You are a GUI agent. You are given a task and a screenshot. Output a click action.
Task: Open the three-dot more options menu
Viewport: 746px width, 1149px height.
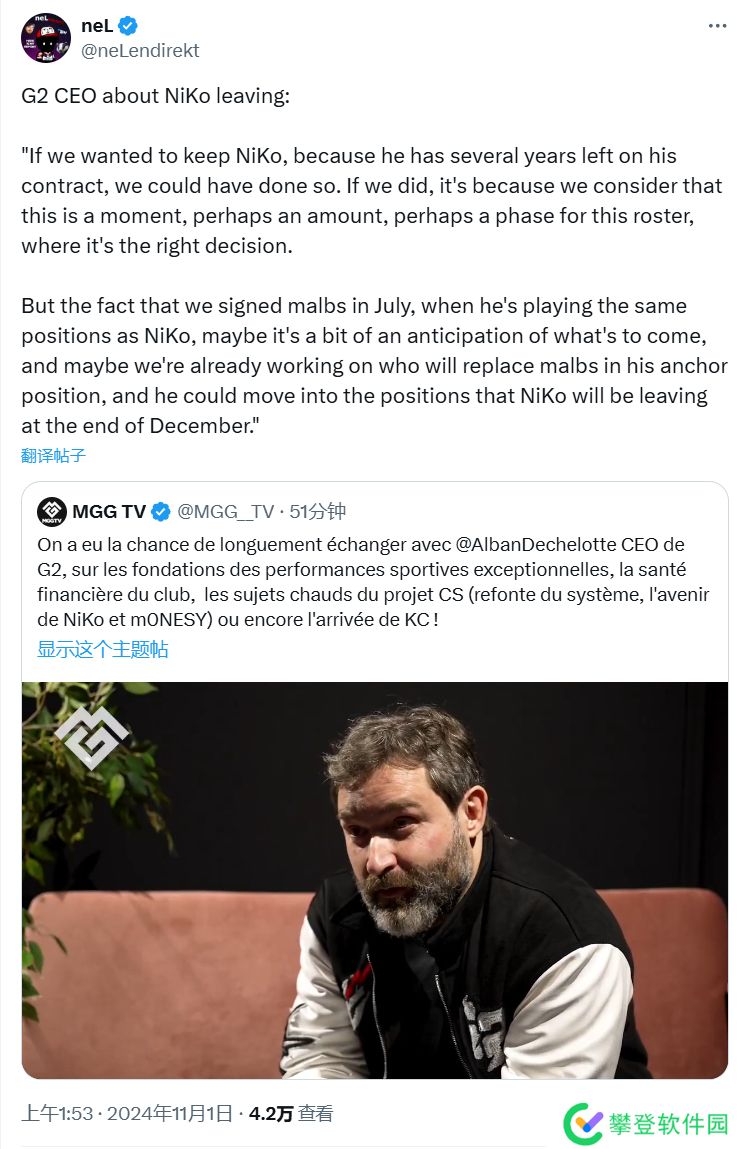[717, 27]
